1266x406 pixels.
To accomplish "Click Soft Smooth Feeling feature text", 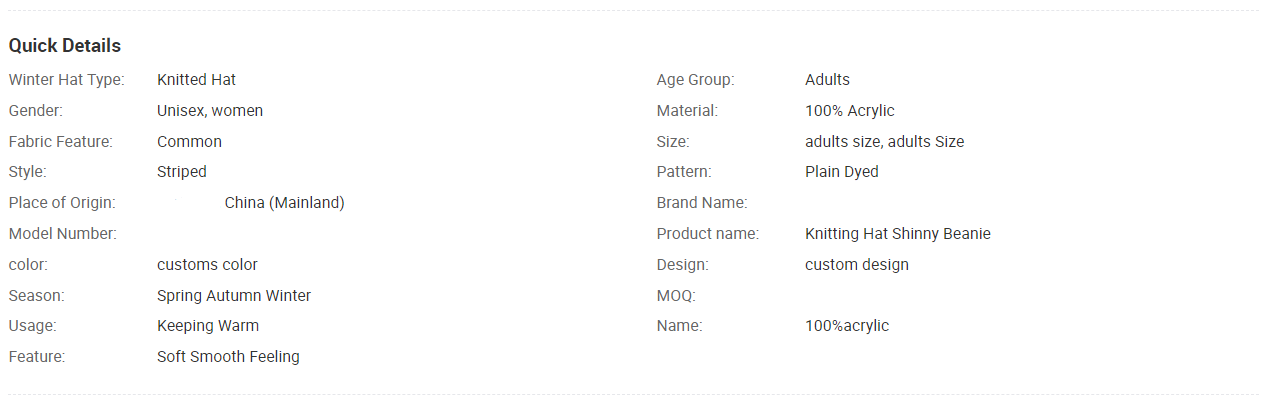I will 228,357.
